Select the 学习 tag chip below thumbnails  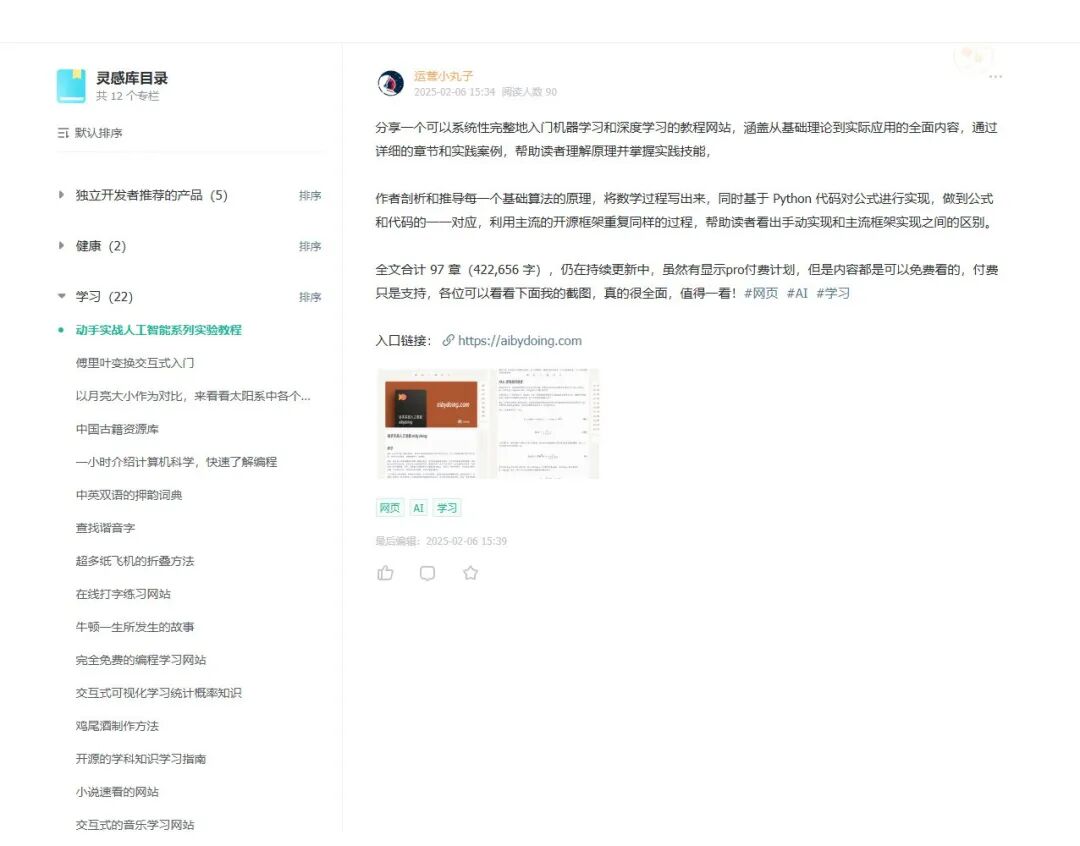[447, 508]
